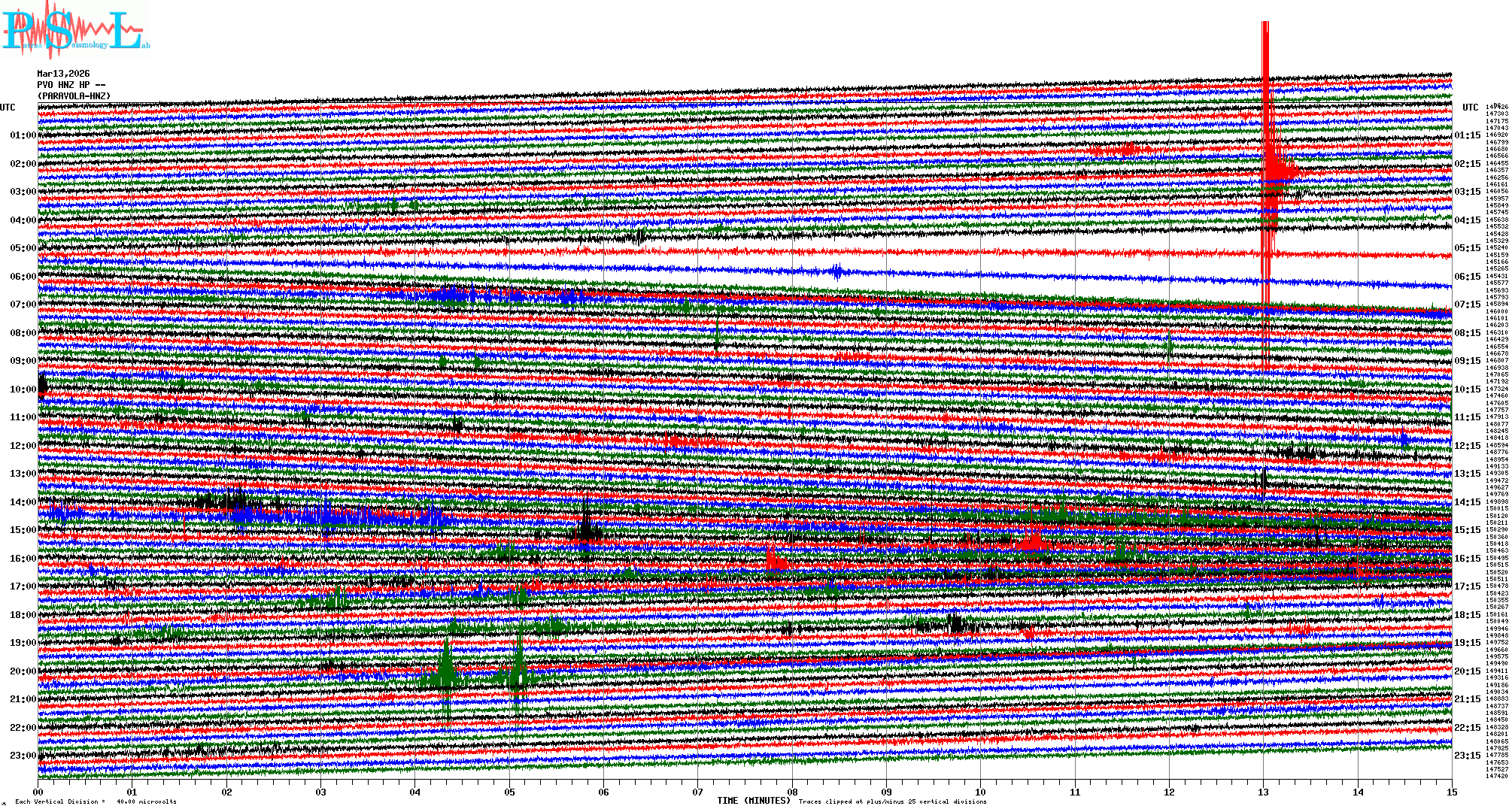Click minute 15 on bottom axis
Image resolution: width=1512 pixels, height=812 pixels.
click(x=1452, y=792)
